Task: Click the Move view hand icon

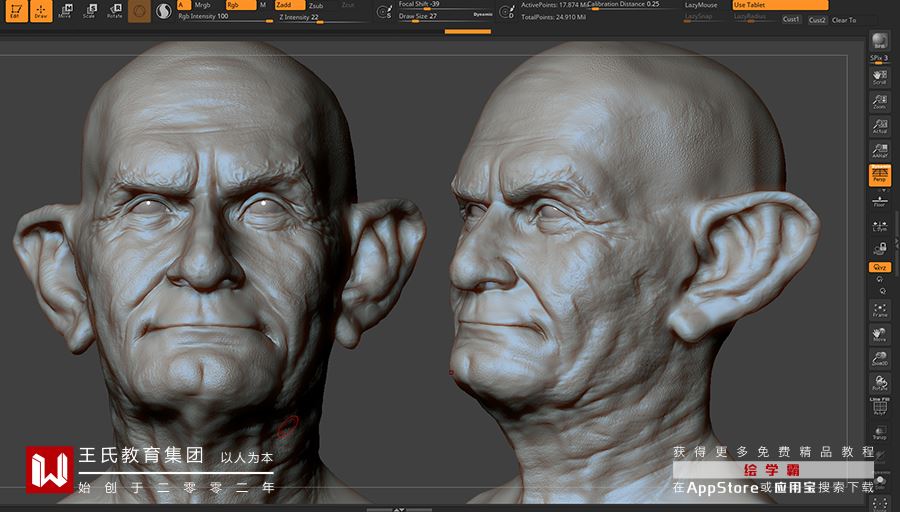Action: point(879,335)
